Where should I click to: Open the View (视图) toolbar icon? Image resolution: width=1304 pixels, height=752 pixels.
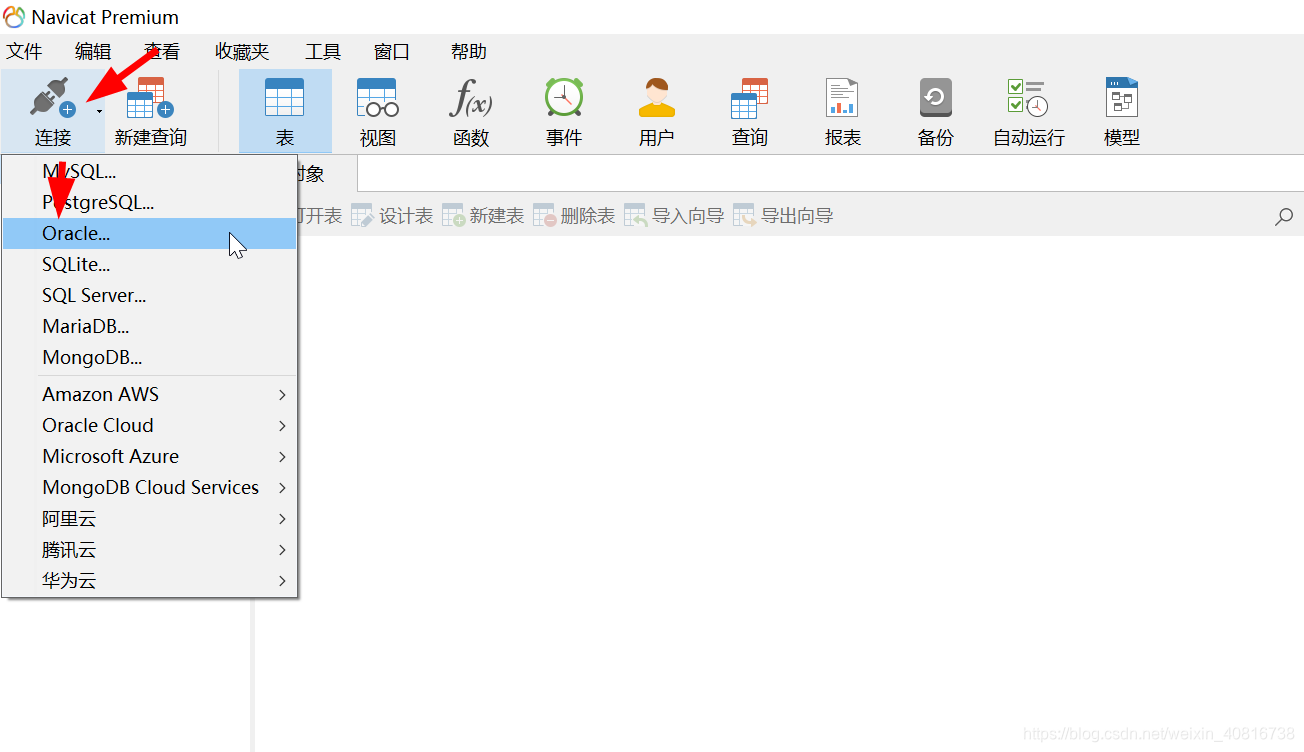pos(378,99)
